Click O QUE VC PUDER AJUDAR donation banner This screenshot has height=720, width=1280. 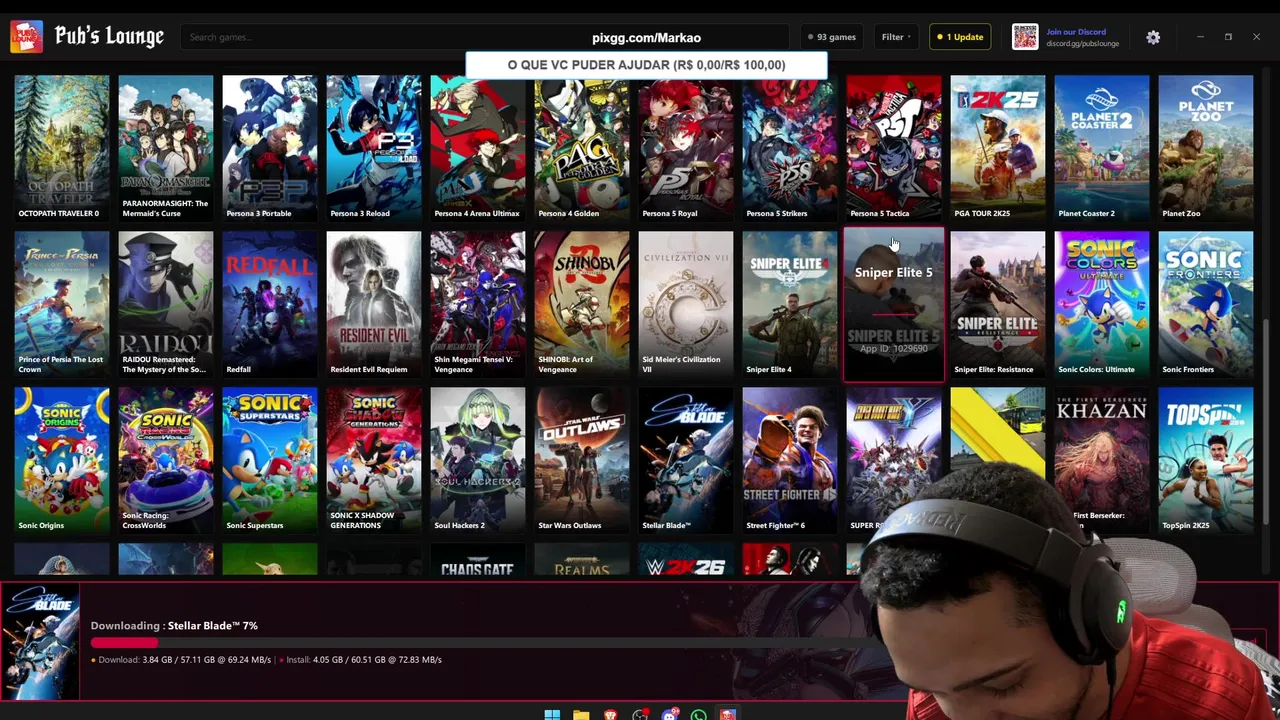[646, 65]
